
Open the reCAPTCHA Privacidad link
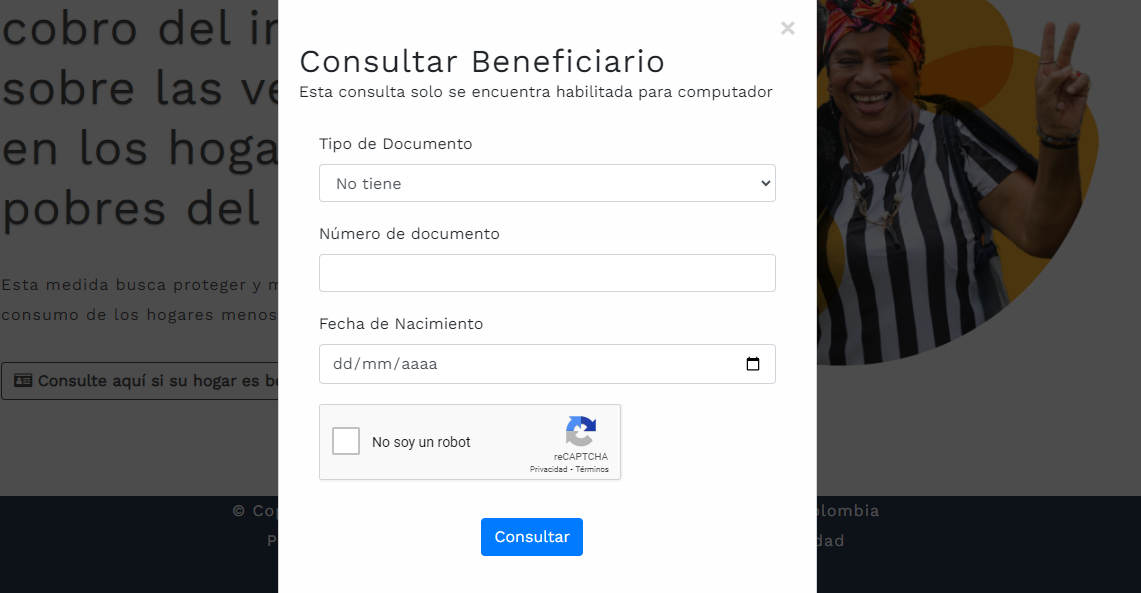(548, 469)
